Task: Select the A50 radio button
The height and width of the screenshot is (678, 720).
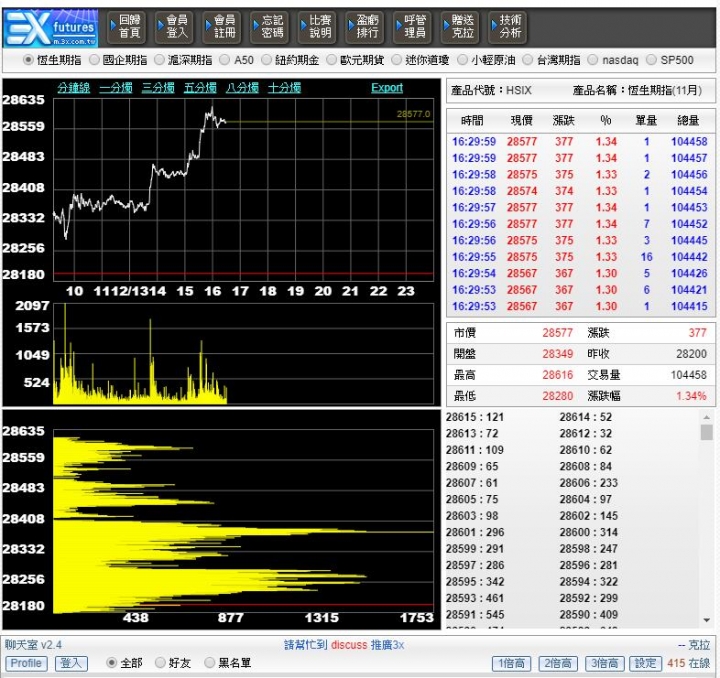Action: [x=225, y=60]
